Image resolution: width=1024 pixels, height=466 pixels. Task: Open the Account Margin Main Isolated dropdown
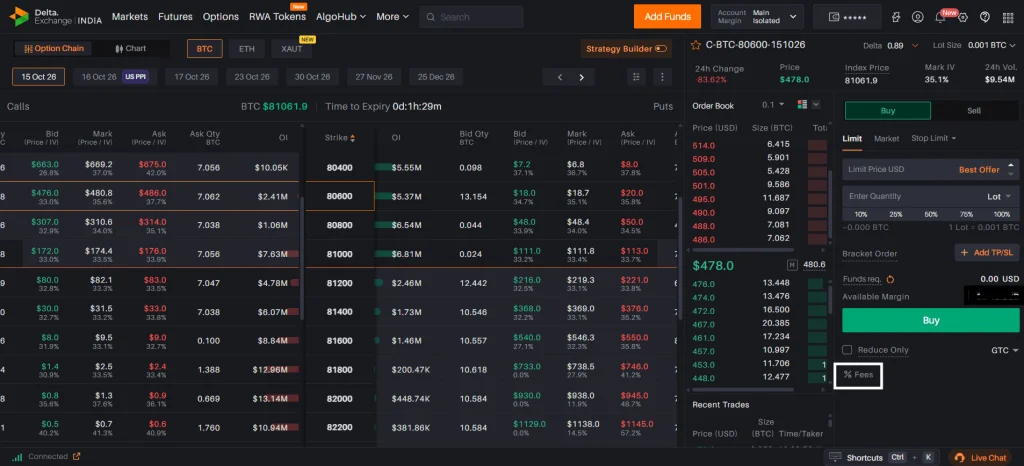[758, 17]
